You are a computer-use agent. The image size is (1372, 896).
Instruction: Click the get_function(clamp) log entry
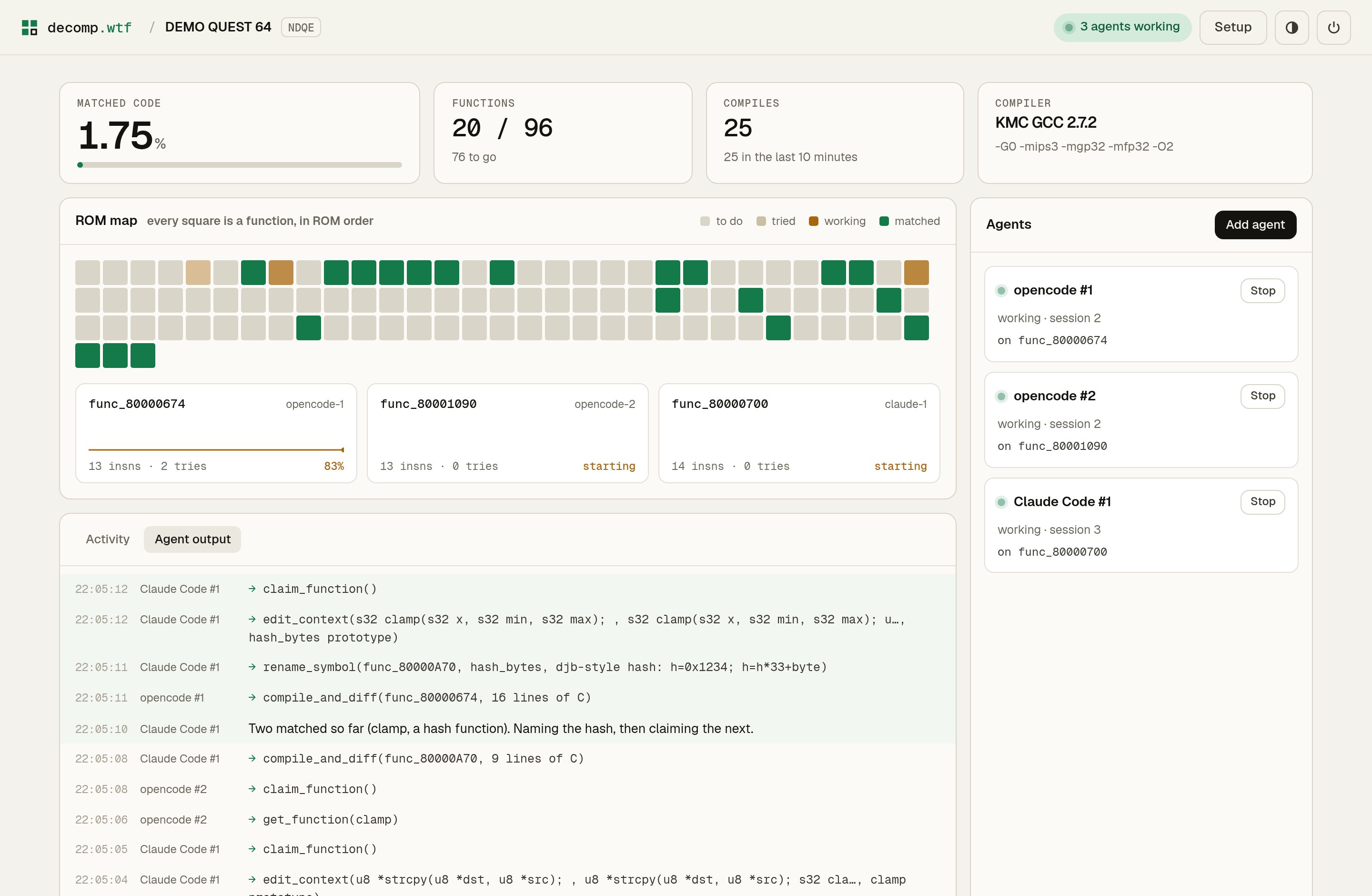click(508, 820)
